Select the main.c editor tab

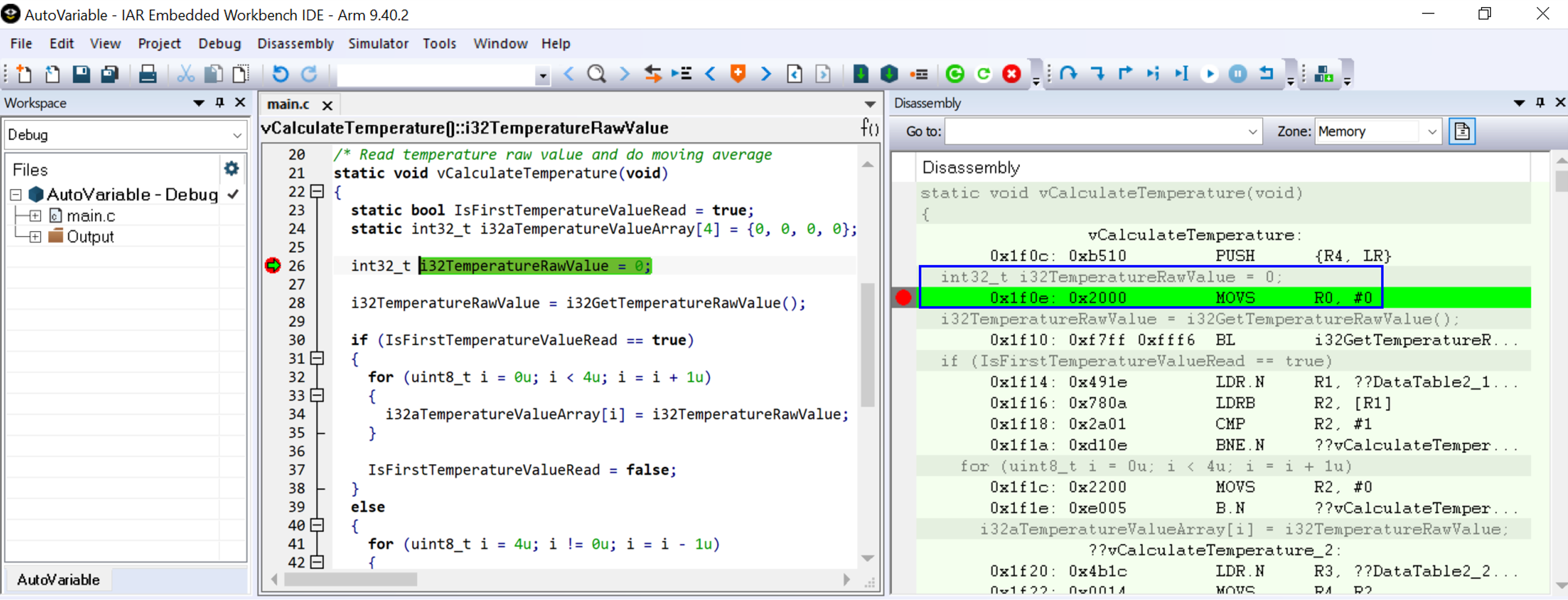point(288,104)
